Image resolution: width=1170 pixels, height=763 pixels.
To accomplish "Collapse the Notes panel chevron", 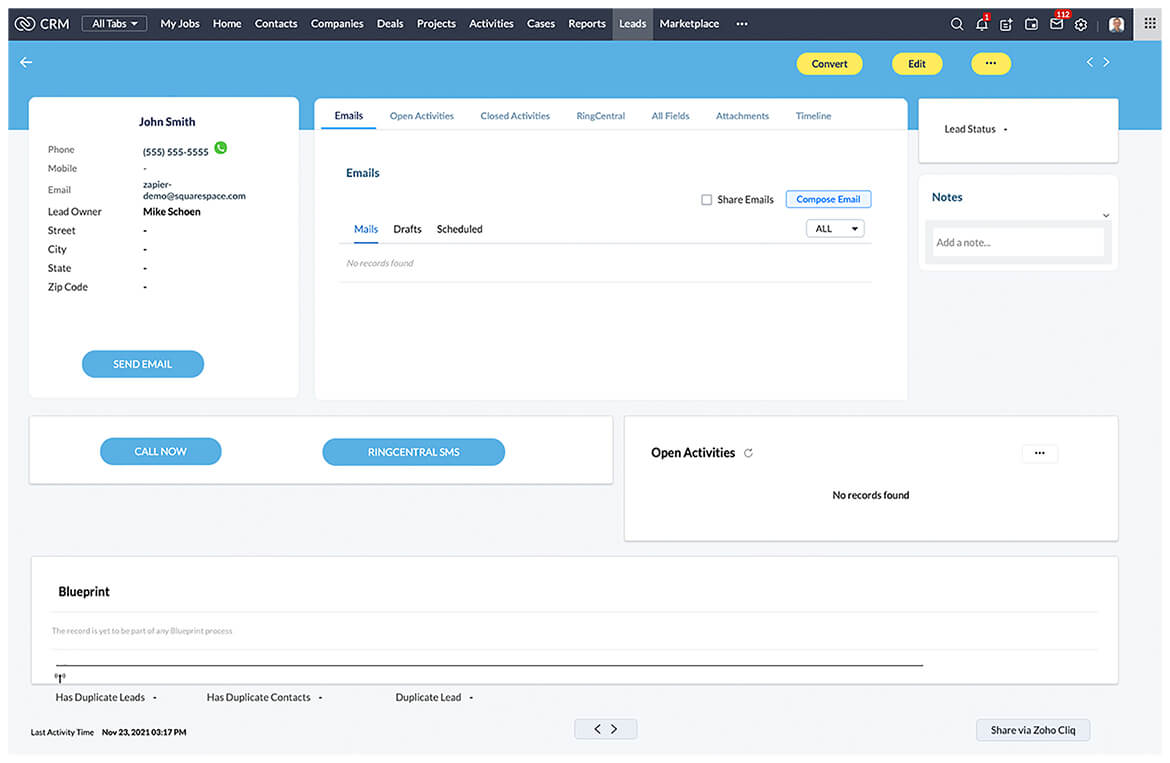I will [x=1106, y=215].
